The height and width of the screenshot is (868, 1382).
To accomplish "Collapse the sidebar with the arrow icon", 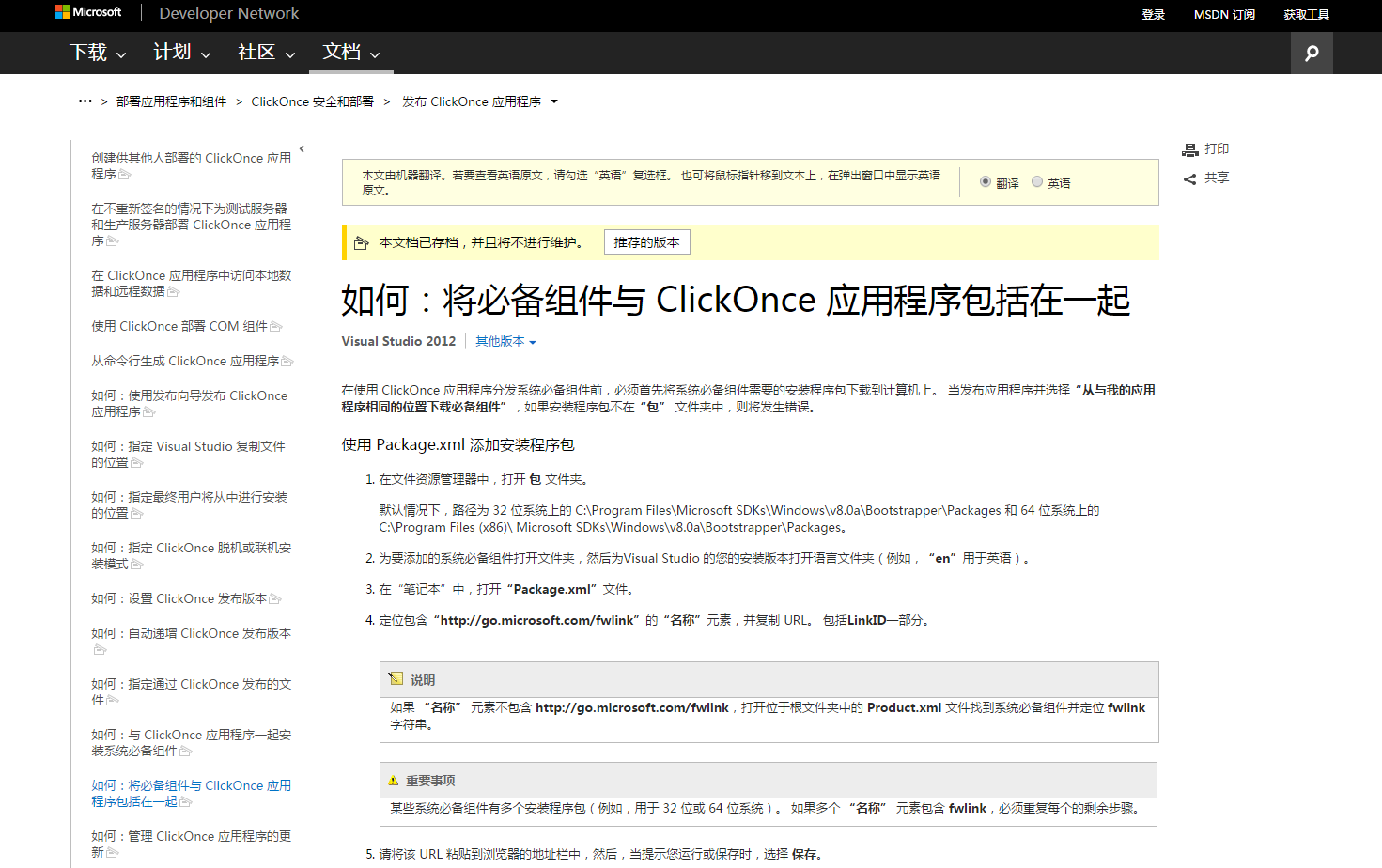I will [x=302, y=148].
